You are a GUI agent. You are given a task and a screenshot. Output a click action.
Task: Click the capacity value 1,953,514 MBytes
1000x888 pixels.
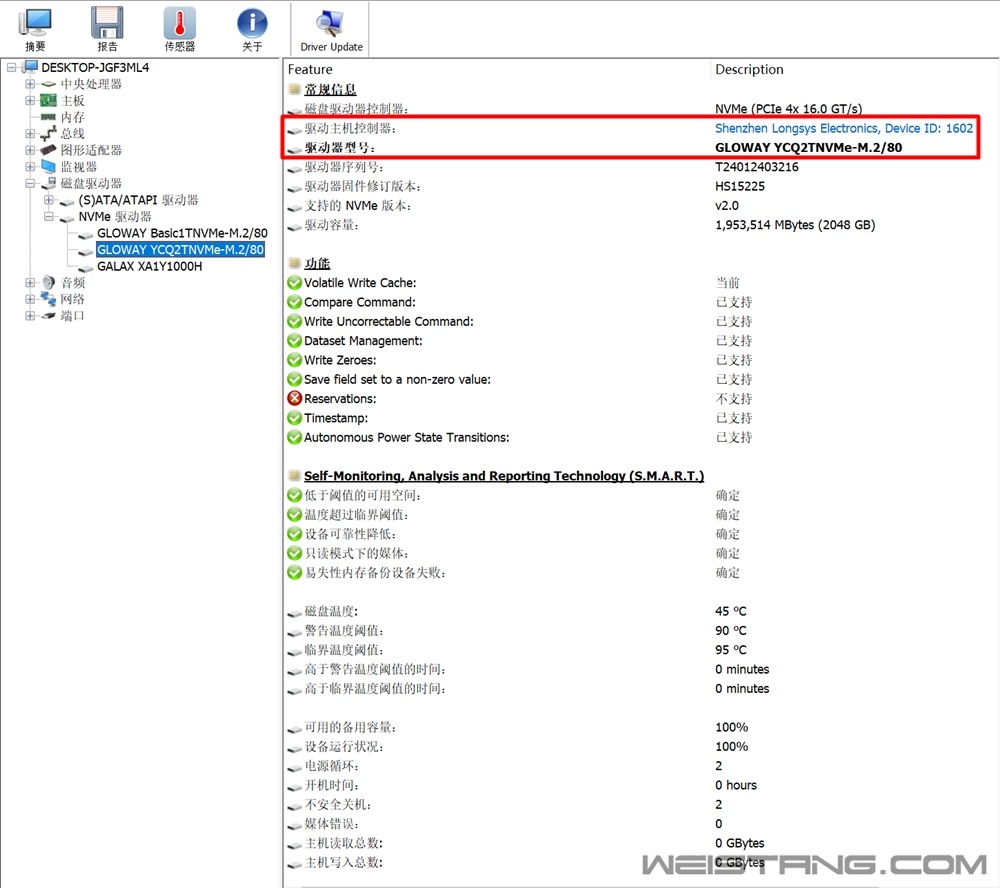pyautogui.click(x=795, y=225)
